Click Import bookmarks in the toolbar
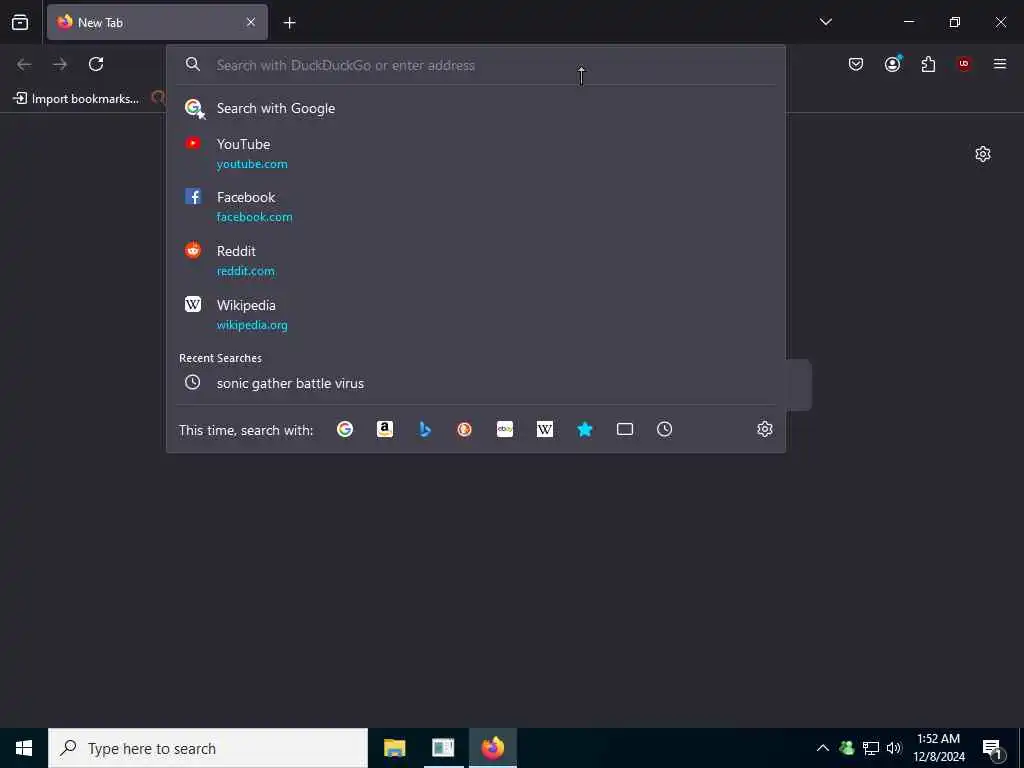Screen dimensions: 1024x768 (76, 99)
